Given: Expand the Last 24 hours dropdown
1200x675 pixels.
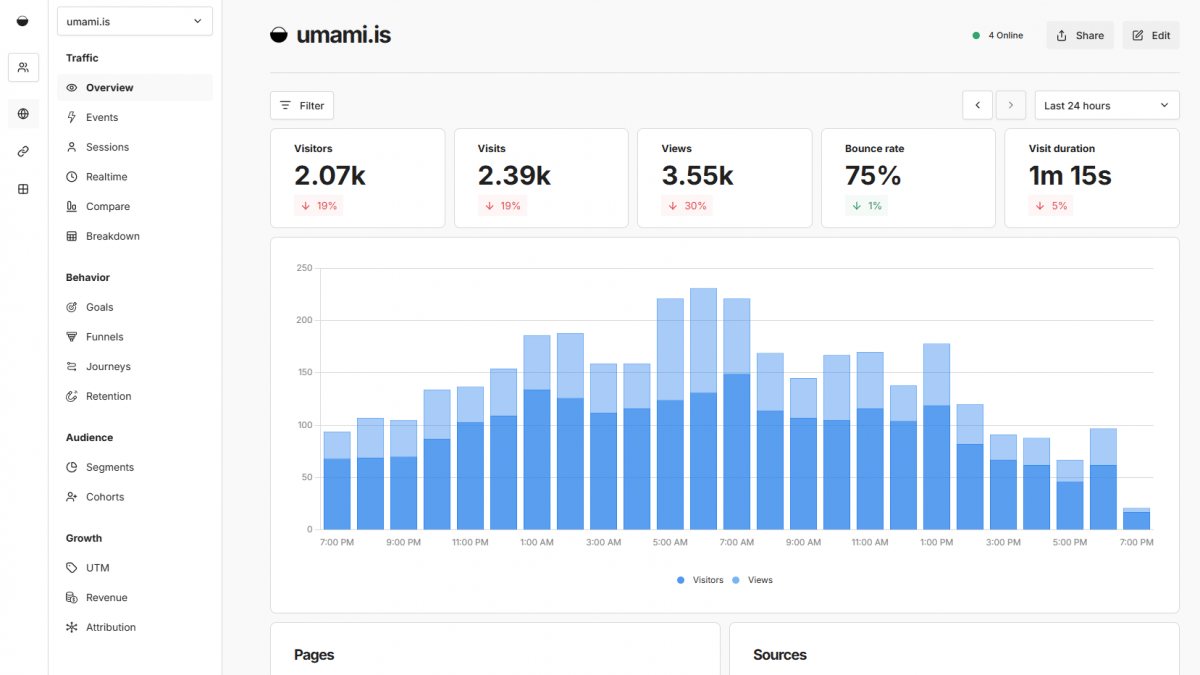Looking at the screenshot, I should point(1106,105).
